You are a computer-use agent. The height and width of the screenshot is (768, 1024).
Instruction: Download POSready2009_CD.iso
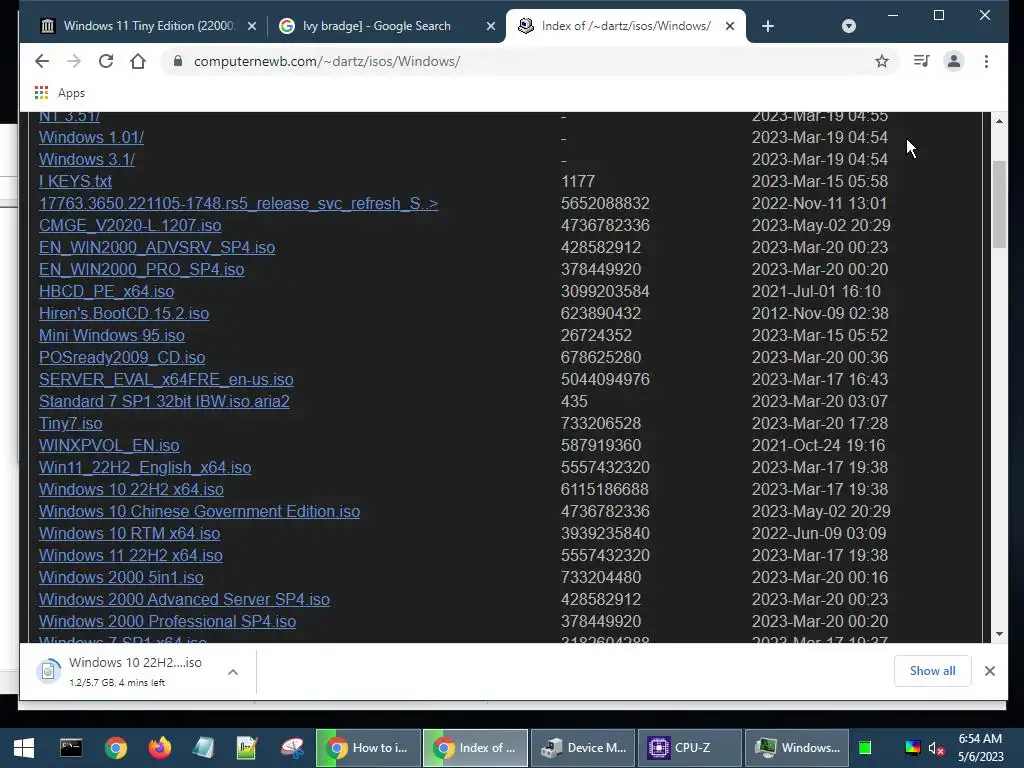(x=122, y=358)
